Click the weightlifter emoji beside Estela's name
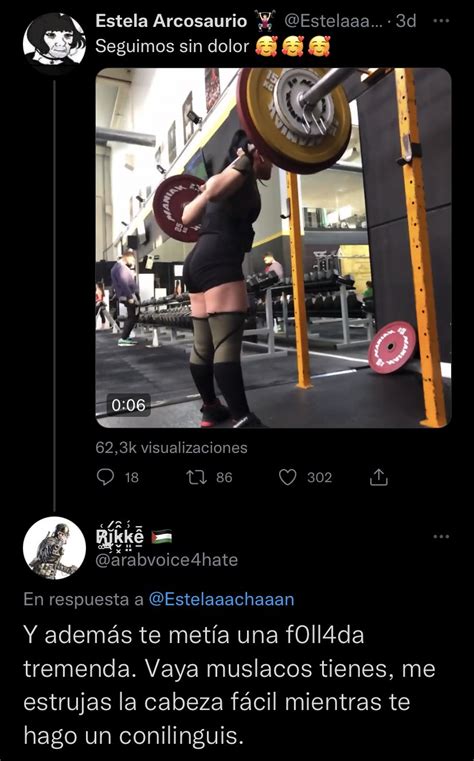Image resolution: width=474 pixels, height=761 pixels. [x=265, y=21]
